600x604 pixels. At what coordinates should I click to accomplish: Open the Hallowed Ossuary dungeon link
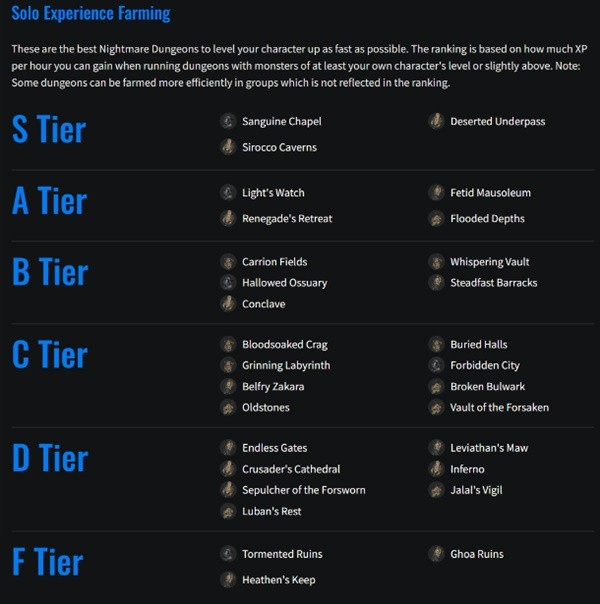point(285,283)
